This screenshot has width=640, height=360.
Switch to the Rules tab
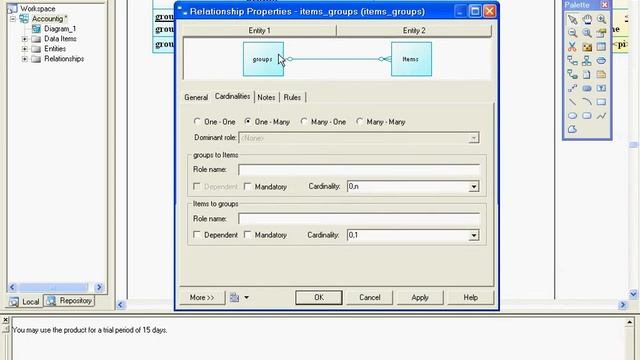coord(292,97)
